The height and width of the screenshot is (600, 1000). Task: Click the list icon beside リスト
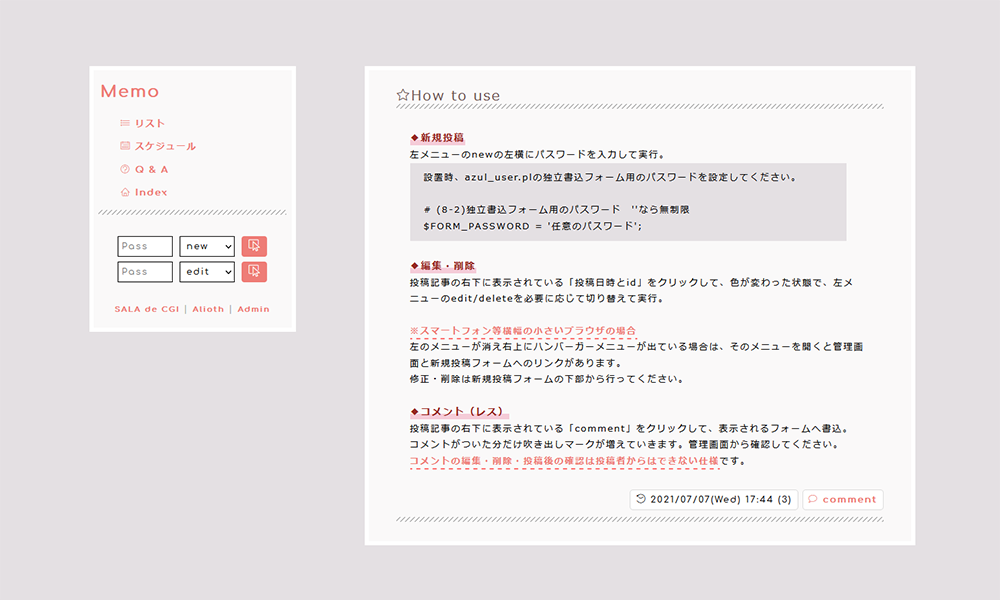pos(125,123)
